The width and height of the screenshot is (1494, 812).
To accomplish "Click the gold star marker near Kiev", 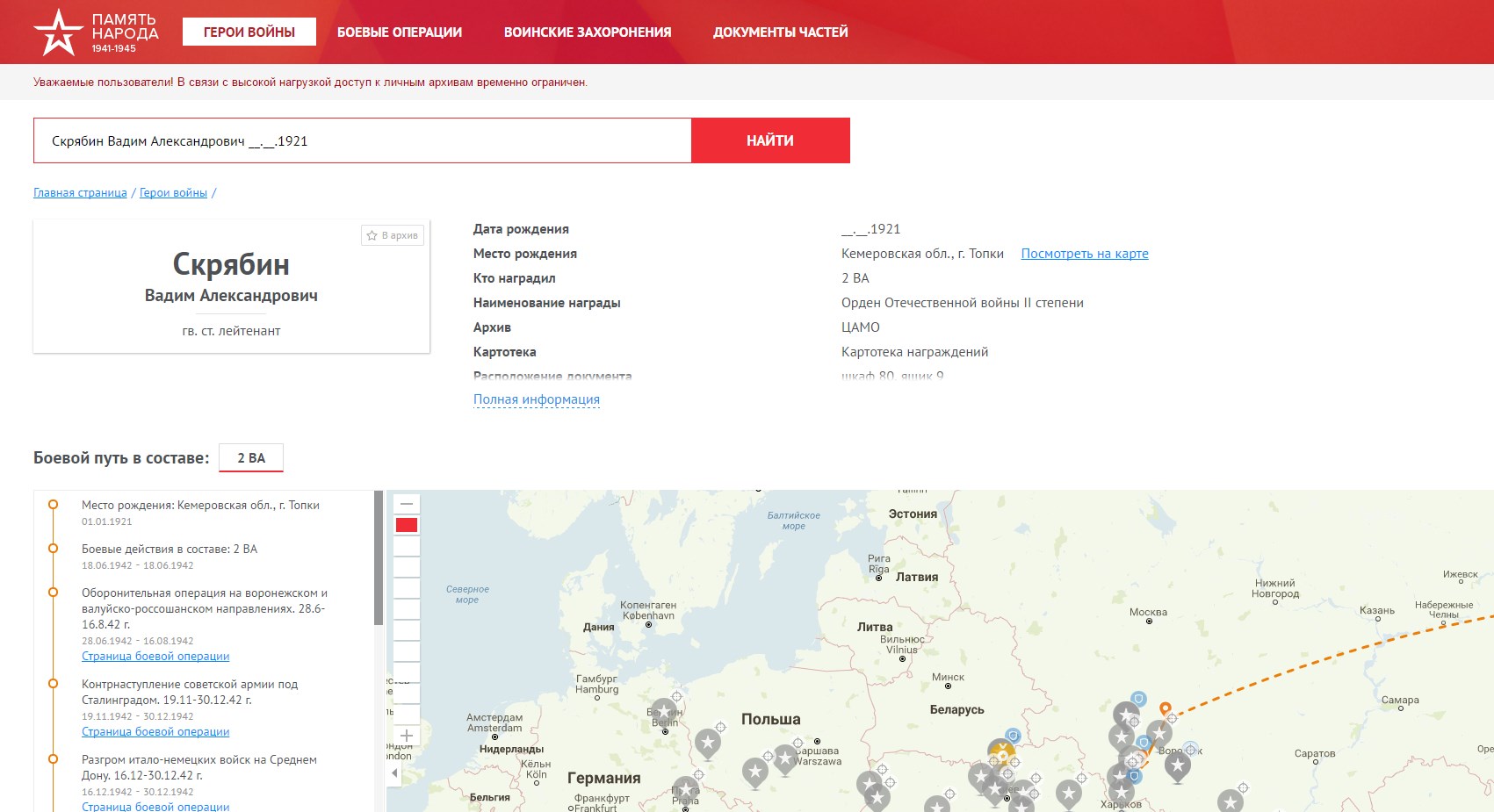I will 1001,753.
